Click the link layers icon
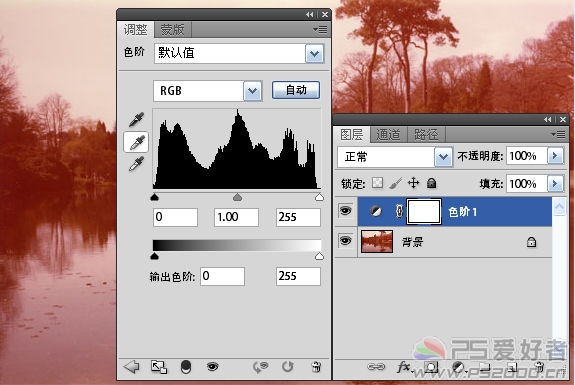The height and width of the screenshot is (385, 575). coord(376,366)
